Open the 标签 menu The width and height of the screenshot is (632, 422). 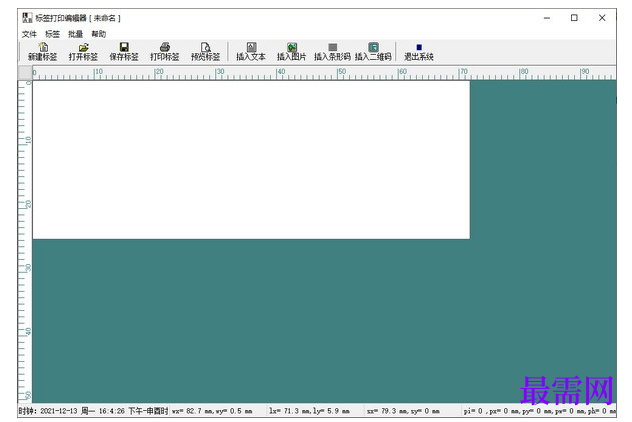tap(52, 34)
